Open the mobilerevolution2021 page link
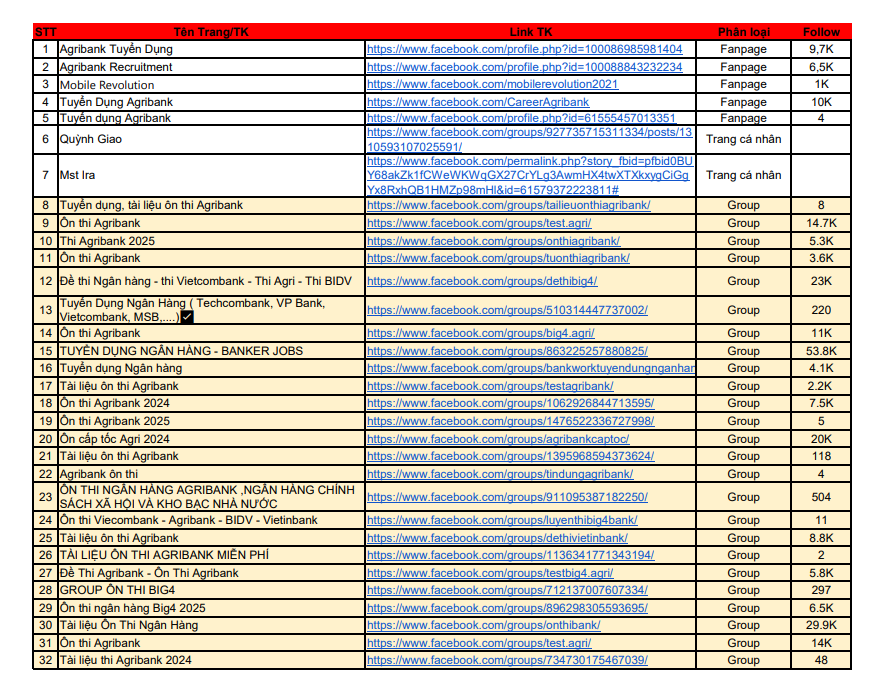Image resolution: width=890 pixels, height=689 pixels. point(492,84)
